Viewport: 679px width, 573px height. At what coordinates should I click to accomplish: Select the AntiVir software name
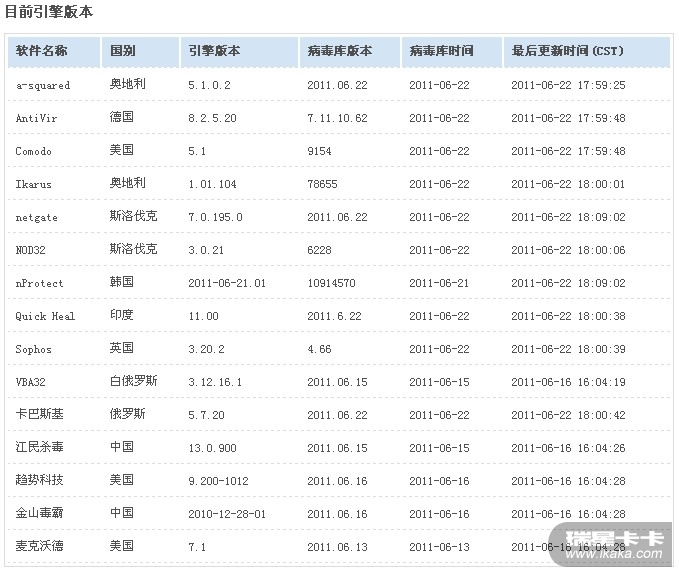pyautogui.click(x=36, y=118)
